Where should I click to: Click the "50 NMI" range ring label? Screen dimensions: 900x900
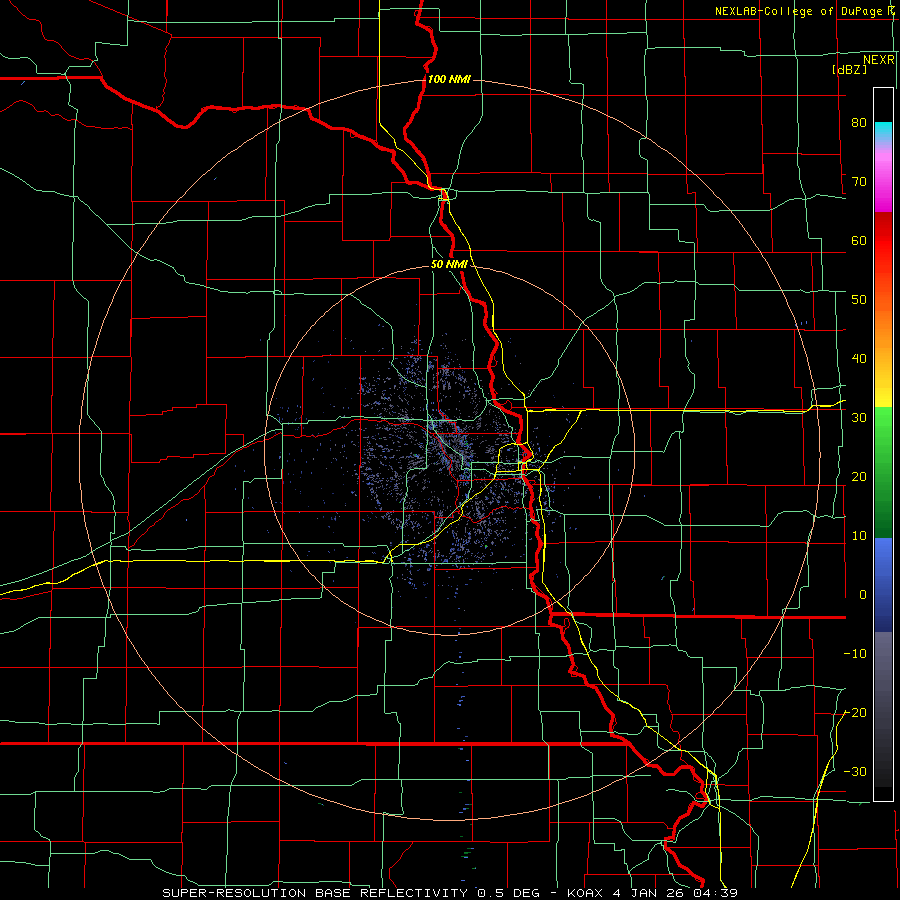click(x=449, y=265)
